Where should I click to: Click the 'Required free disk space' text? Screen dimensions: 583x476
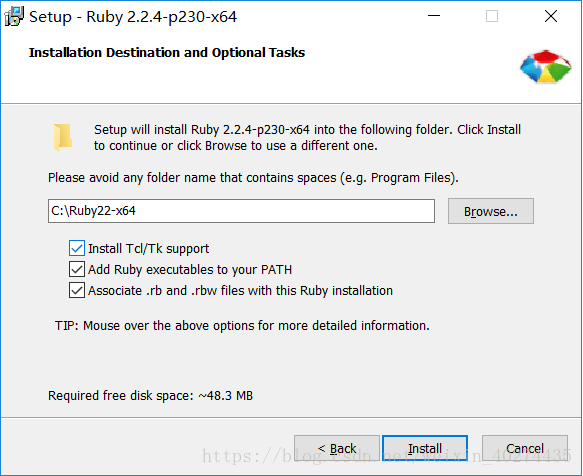click(x=150, y=396)
